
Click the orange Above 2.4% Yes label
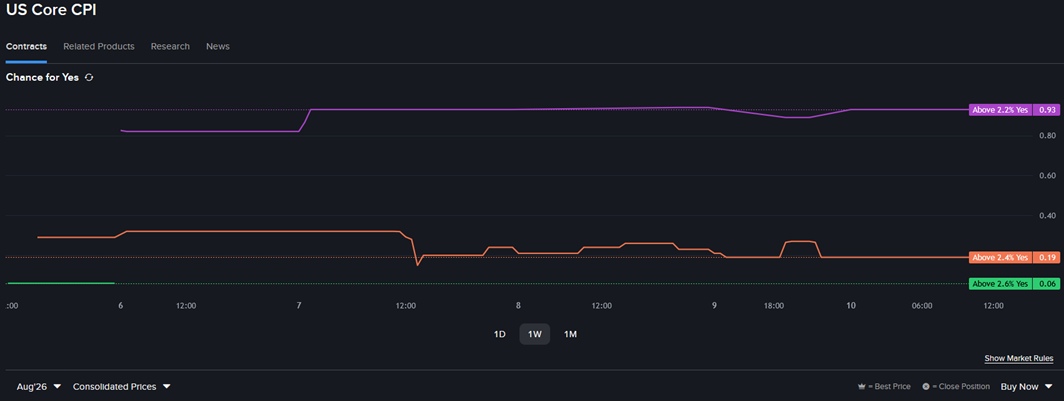pos(1000,257)
